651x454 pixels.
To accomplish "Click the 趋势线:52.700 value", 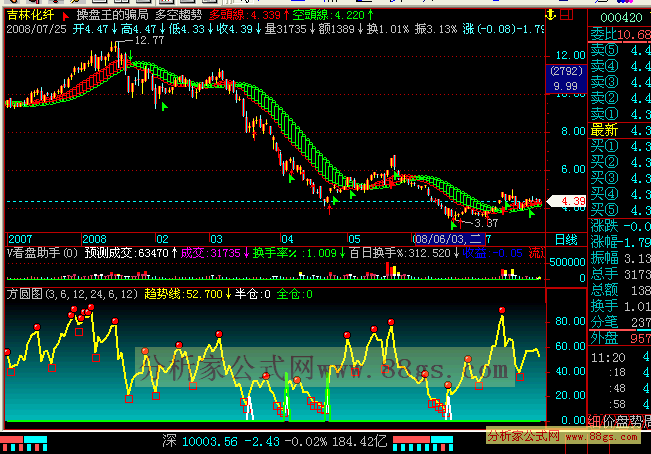I will coord(188,294).
